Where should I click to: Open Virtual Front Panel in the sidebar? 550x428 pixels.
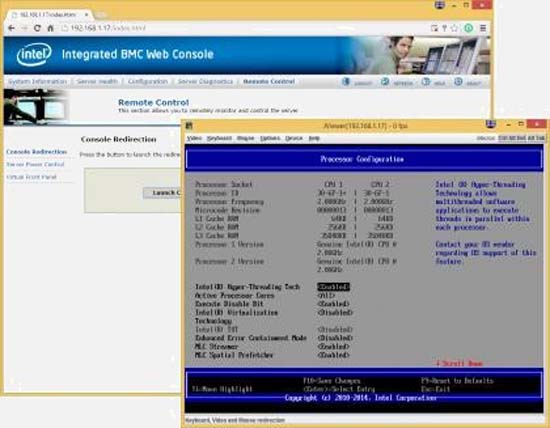[x=31, y=177]
